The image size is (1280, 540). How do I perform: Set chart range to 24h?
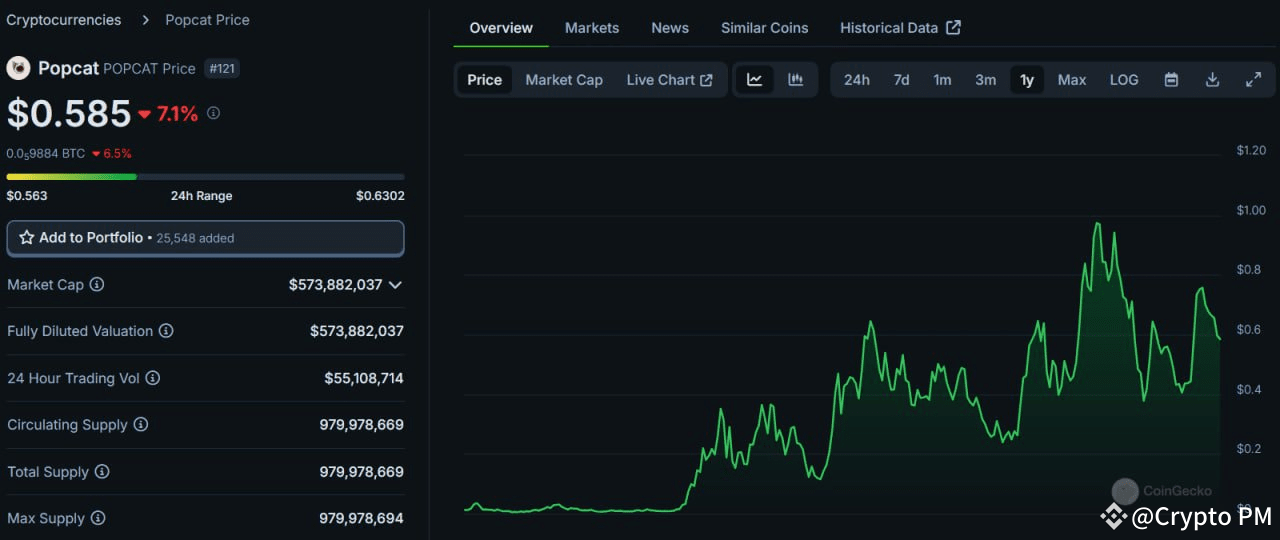point(857,80)
